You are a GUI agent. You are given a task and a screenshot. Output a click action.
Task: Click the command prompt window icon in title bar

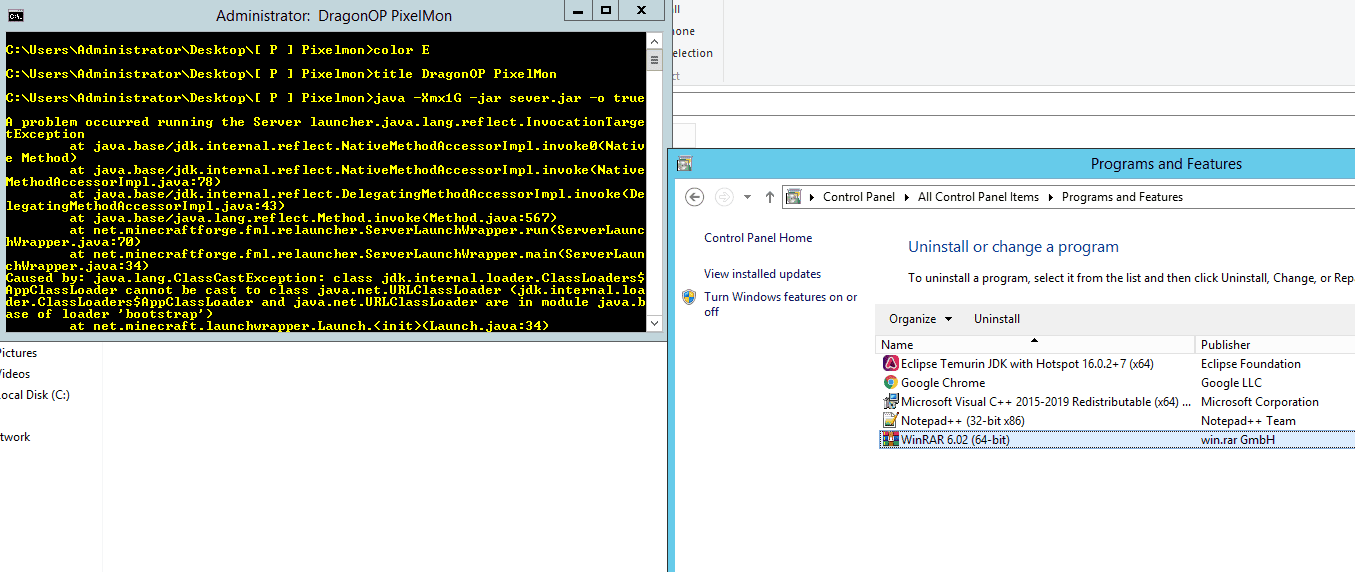click(14, 16)
